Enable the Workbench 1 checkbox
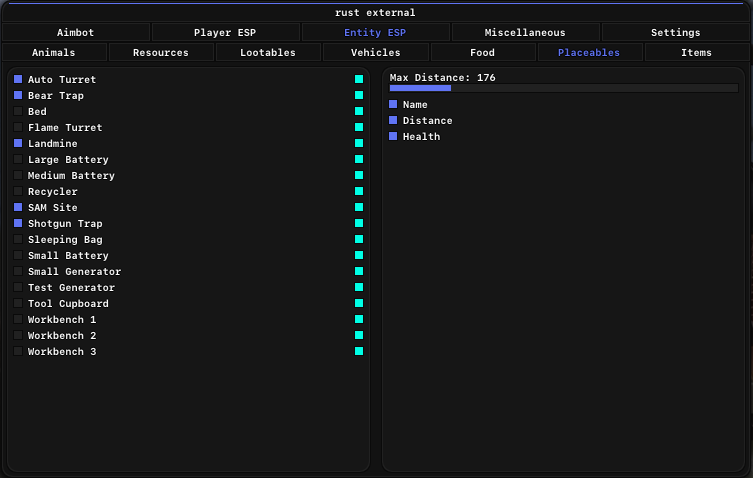Viewport: 753px width, 478px height. 18,319
